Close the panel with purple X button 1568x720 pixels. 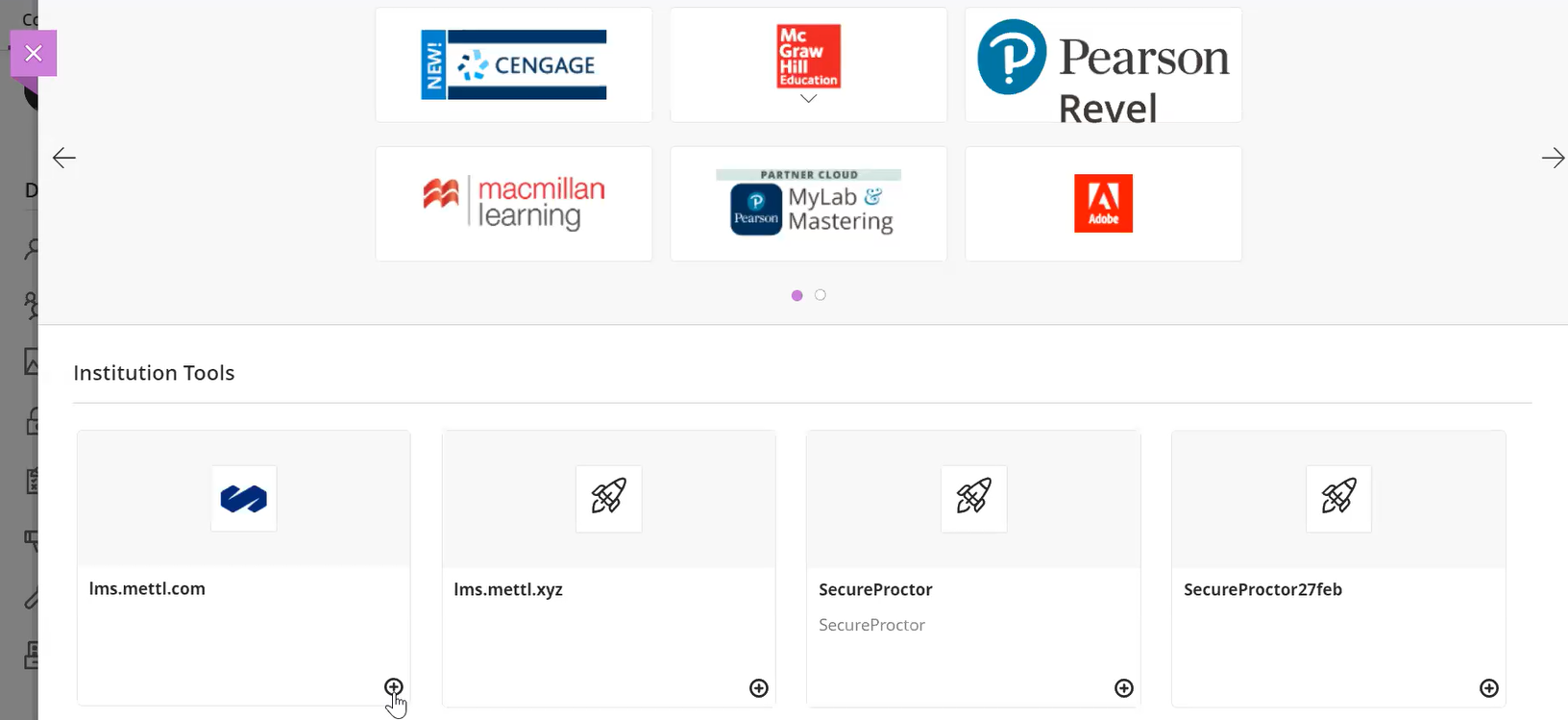[34, 53]
